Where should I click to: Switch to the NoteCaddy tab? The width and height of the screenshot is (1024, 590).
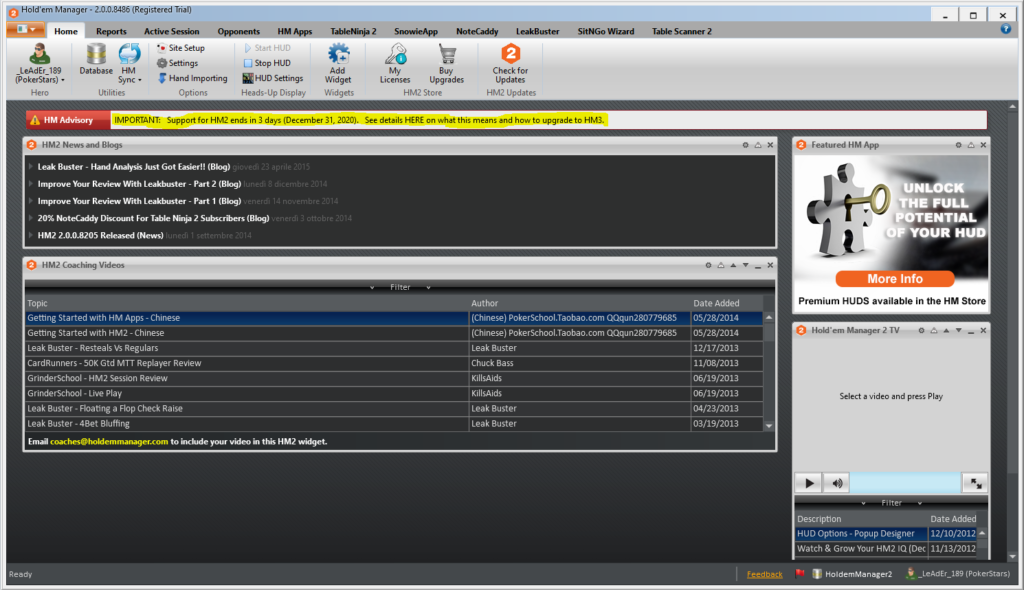(x=477, y=31)
